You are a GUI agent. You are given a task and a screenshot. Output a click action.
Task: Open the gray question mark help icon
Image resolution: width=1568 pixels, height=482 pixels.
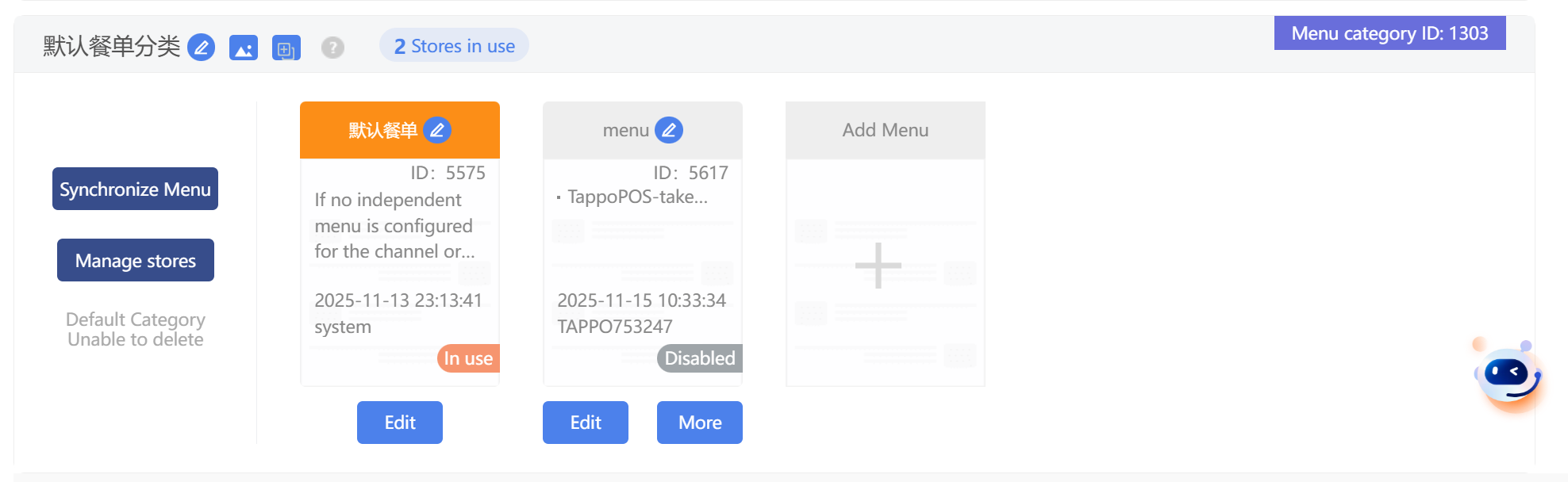tap(332, 48)
